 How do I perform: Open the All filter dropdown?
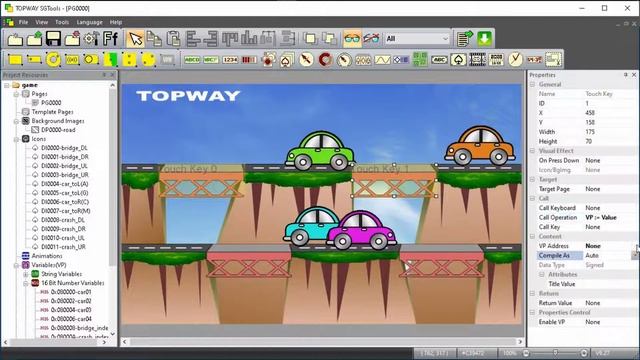click(x=417, y=39)
